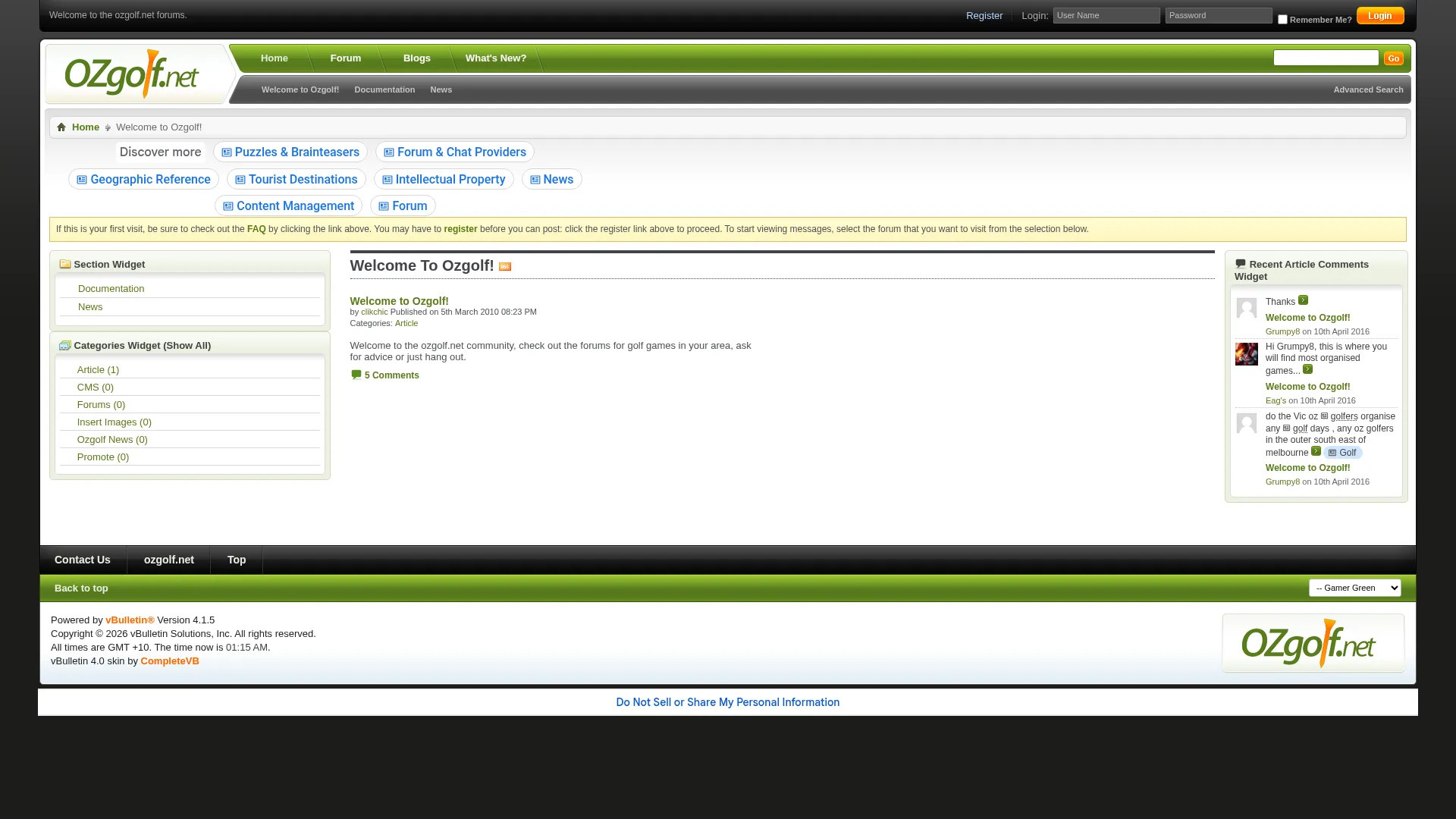
Task: Open the vBulletin® link in footer
Action: pyautogui.click(x=130, y=620)
